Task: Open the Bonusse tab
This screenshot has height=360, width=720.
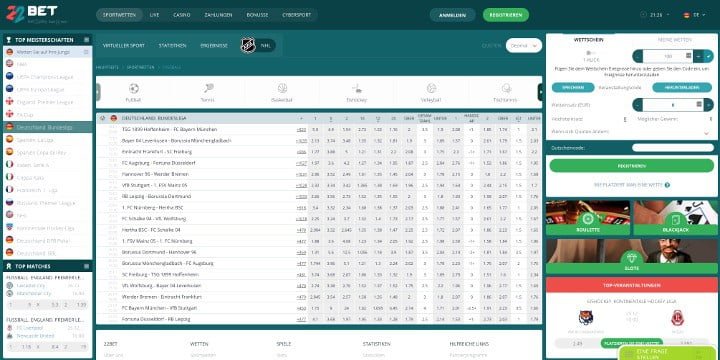Action: pos(257,15)
